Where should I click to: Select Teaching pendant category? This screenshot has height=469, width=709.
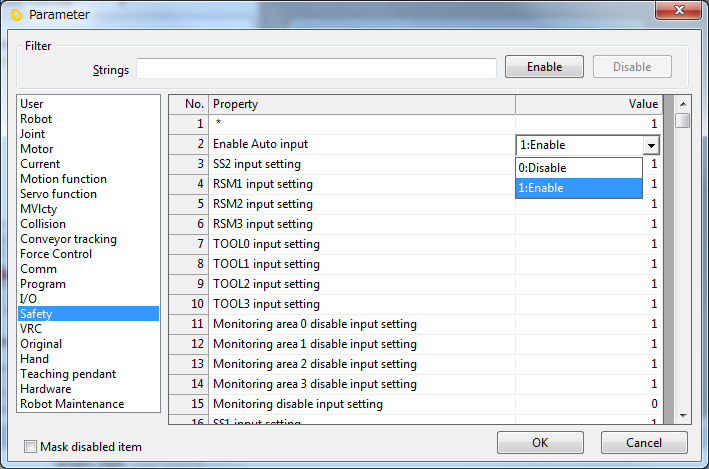point(68,374)
